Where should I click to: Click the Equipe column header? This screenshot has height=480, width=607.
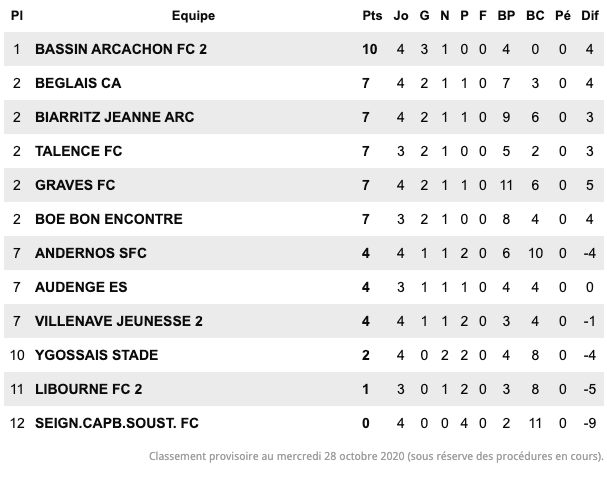(x=193, y=15)
